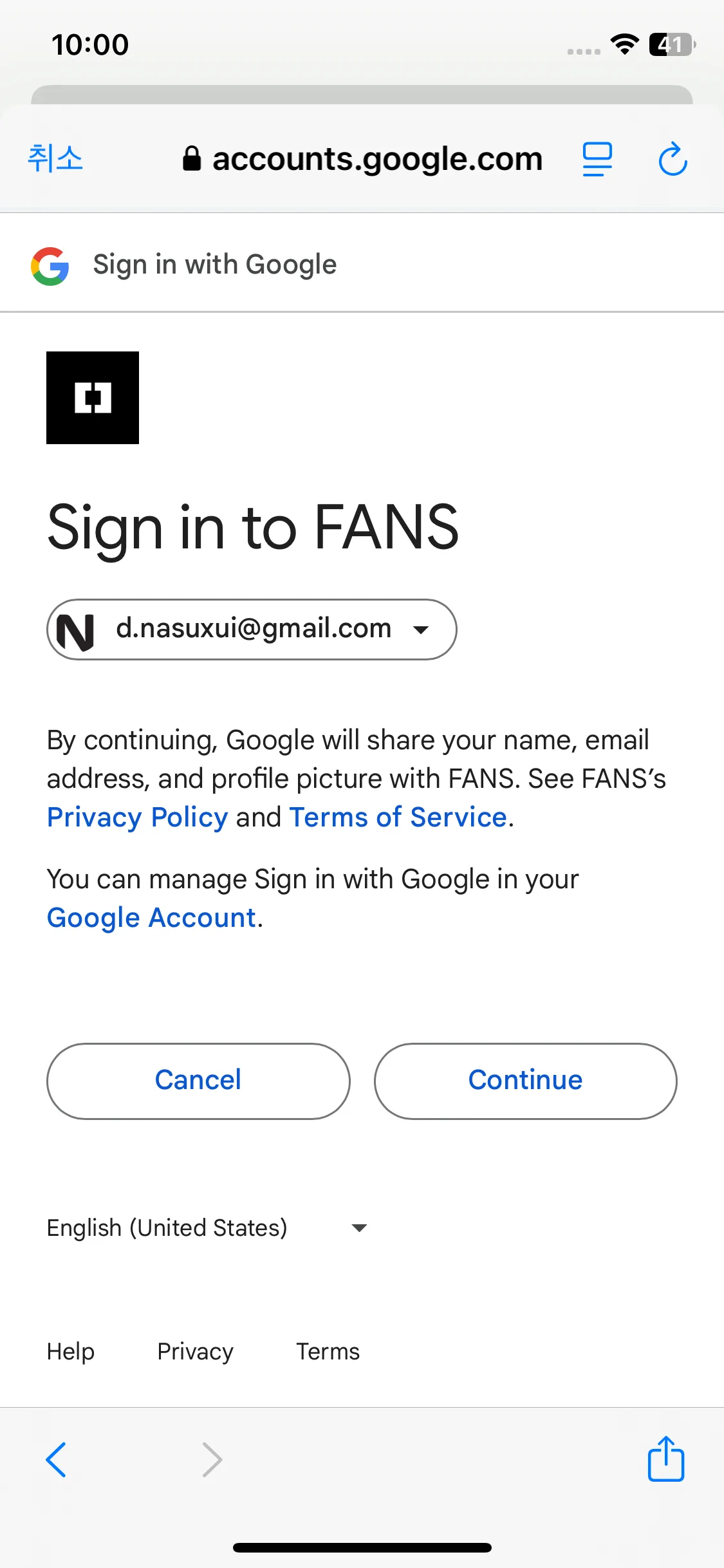Tap the Continue button
This screenshot has height=1568, width=724.
coord(525,1081)
